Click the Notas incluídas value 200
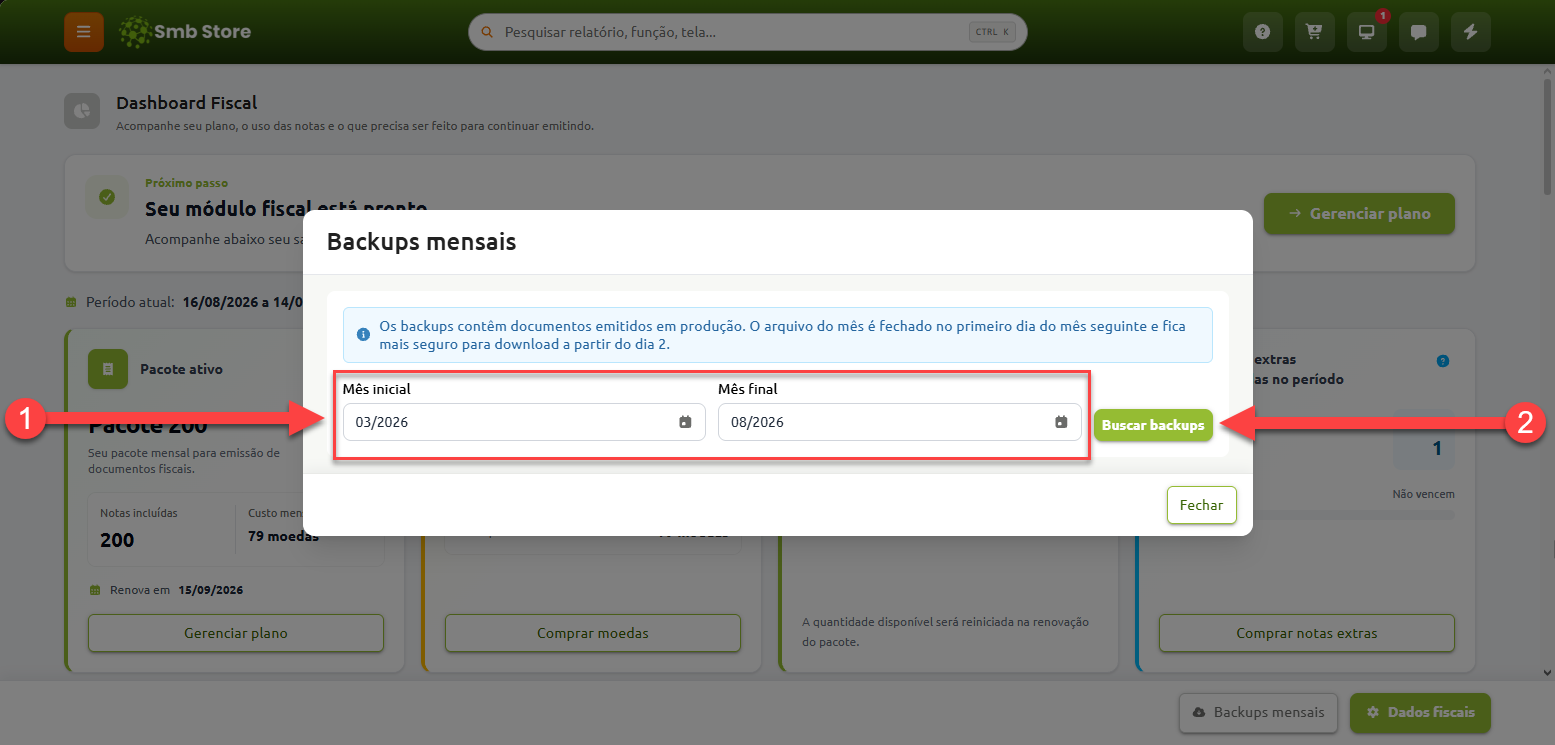The image size is (1555, 745). pyautogui.click(x=117, y=540)
